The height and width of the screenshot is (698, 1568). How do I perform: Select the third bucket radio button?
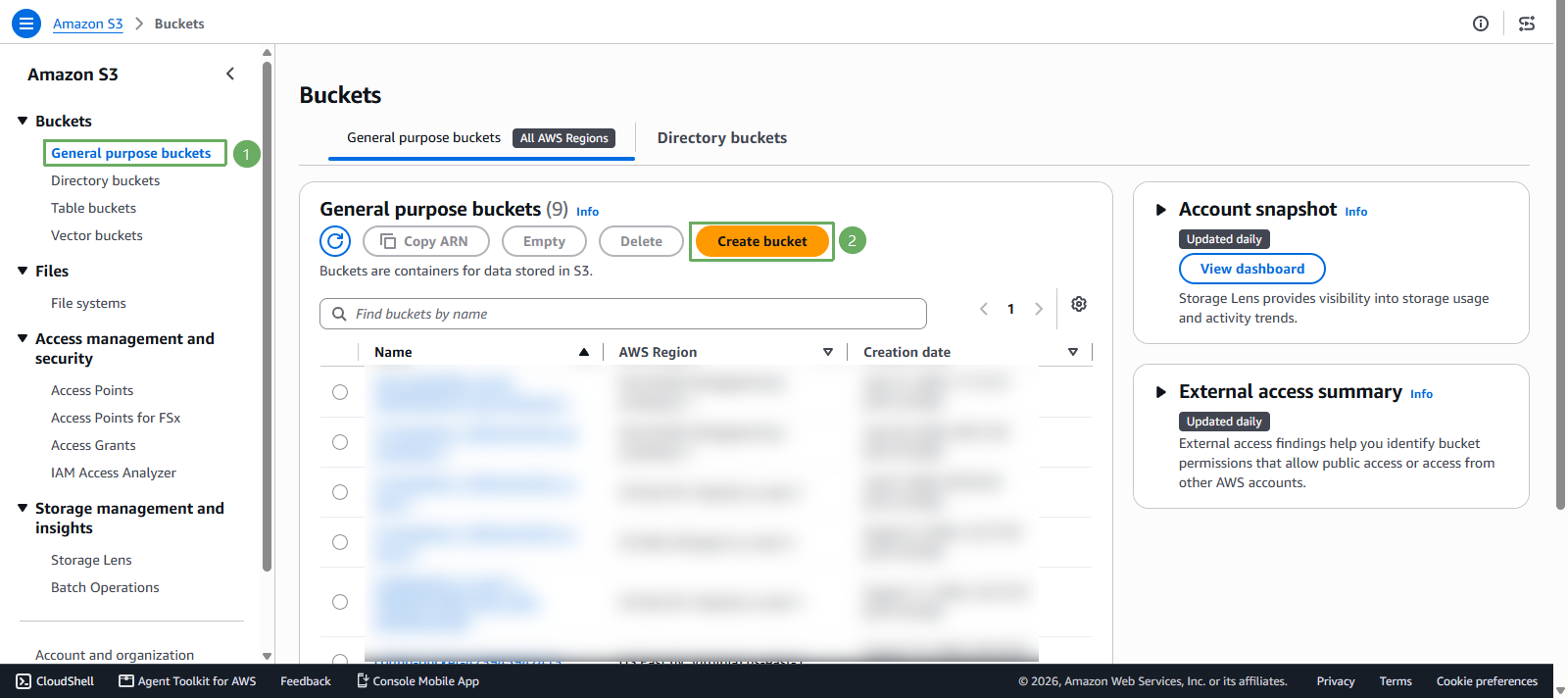pyautogui.click(x=340, y=492)
